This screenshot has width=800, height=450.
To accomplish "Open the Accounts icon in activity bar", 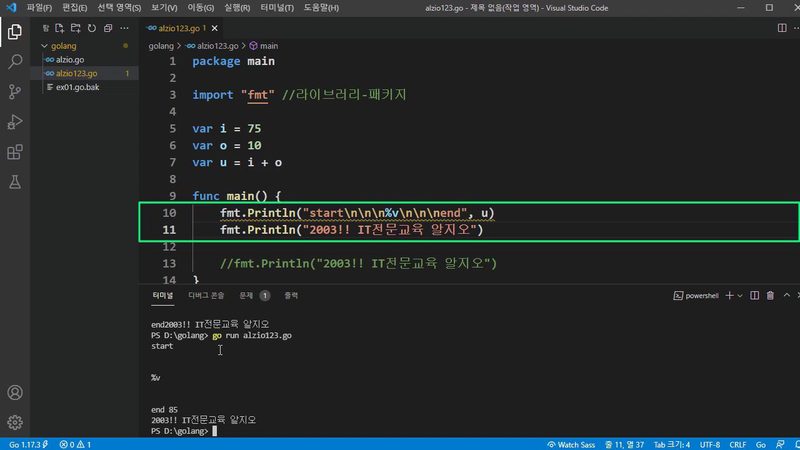I will pyautogui.click(x=15, y=392).
